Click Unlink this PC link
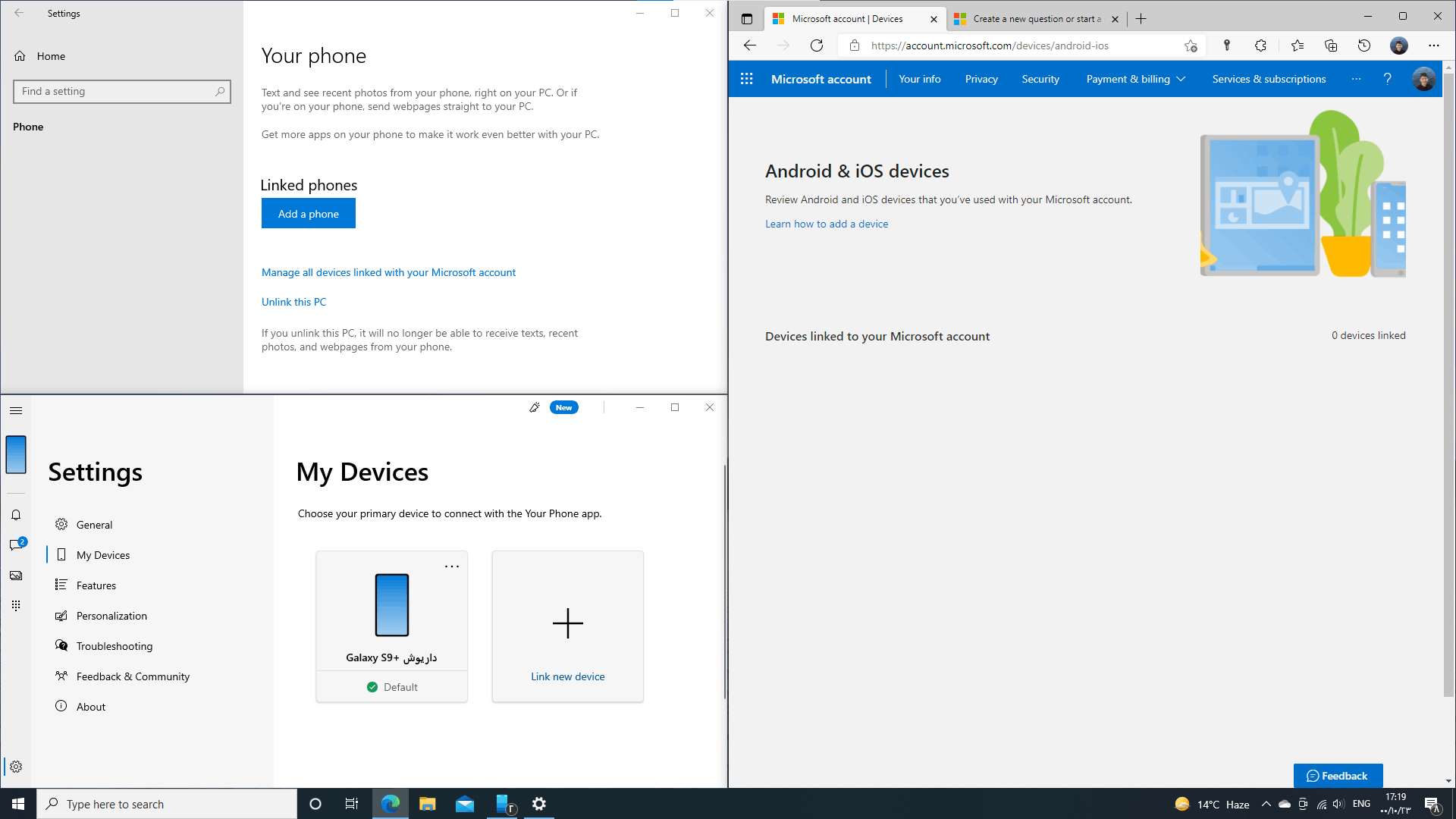This screenshot has height=819, width=1456. coord(293,302)
